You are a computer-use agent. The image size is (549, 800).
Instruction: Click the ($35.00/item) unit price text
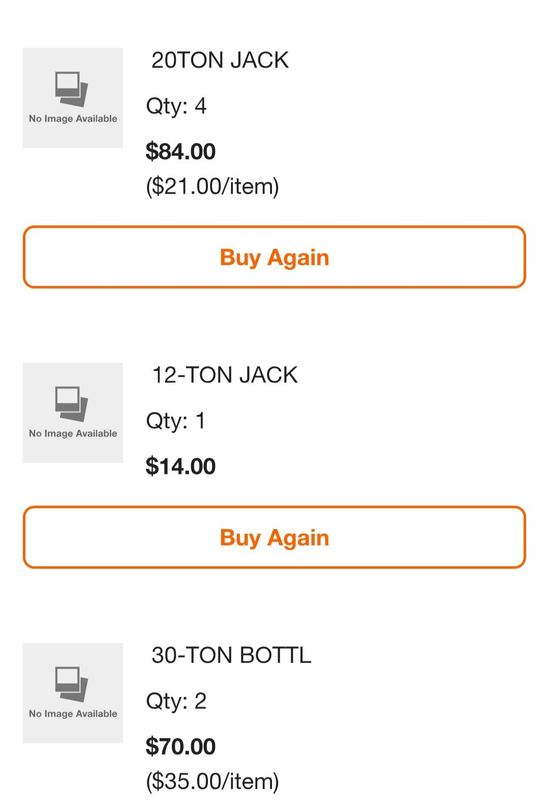coord(212,782)
